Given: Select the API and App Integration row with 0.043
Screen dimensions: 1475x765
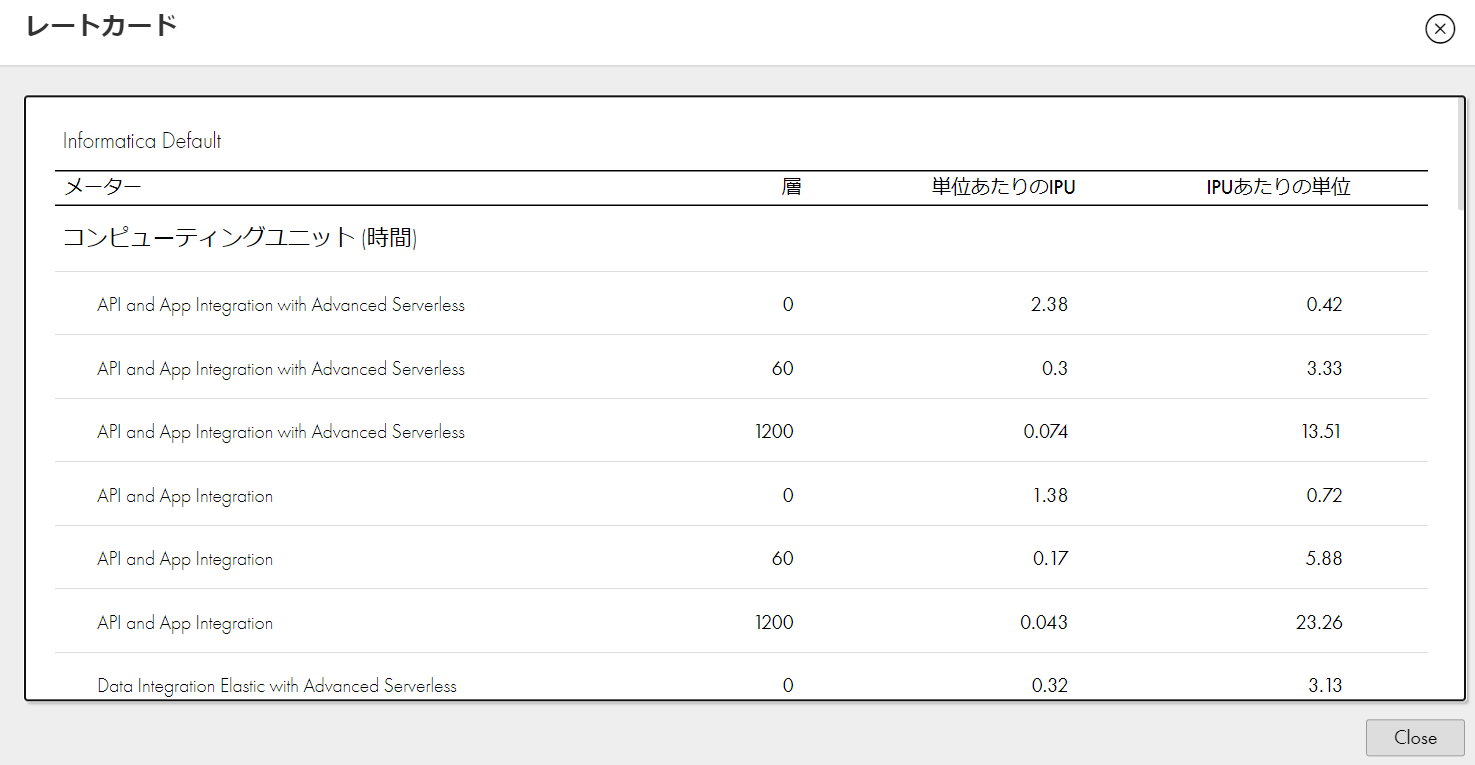Looking at the screenshot, I should 741,622.
